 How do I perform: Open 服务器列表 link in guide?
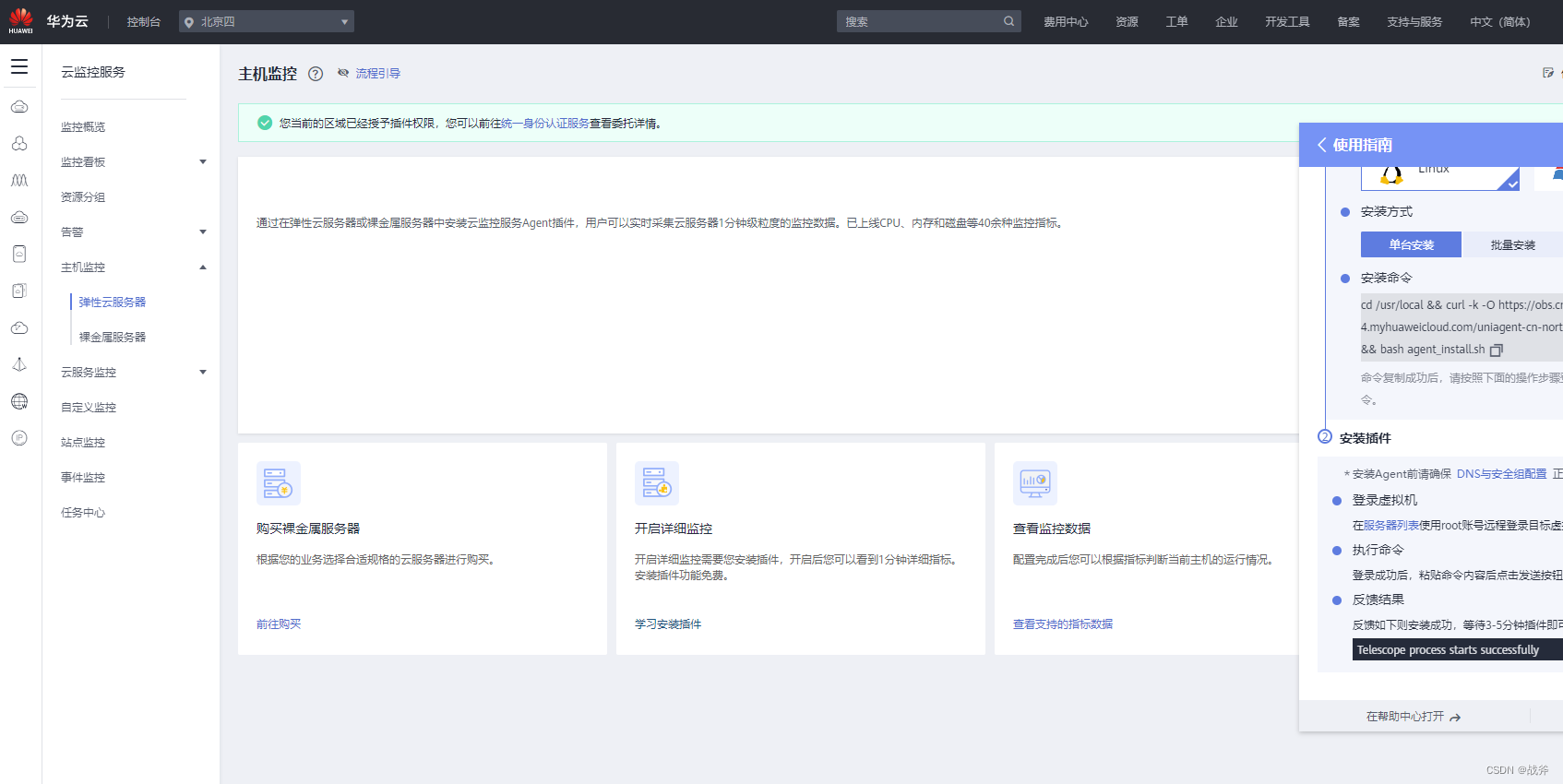1391,526
